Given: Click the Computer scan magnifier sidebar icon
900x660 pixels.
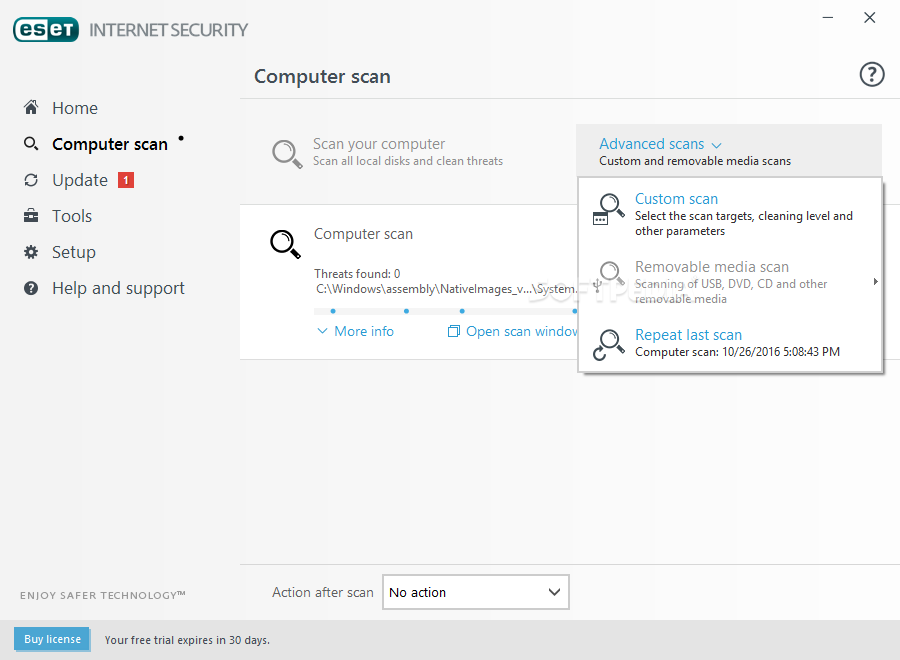Looking at the screenshot, I should [31, 143].
